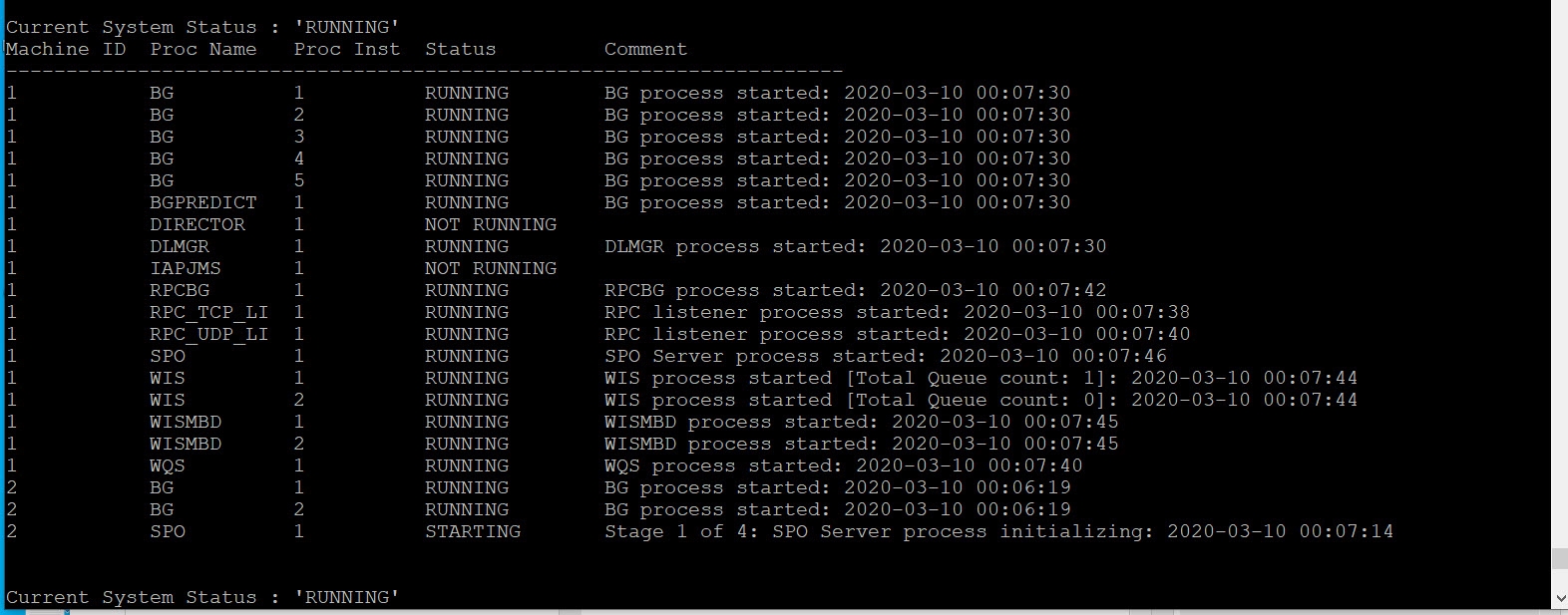Click WQS in the Proc Name column

(x=168, y=465)
